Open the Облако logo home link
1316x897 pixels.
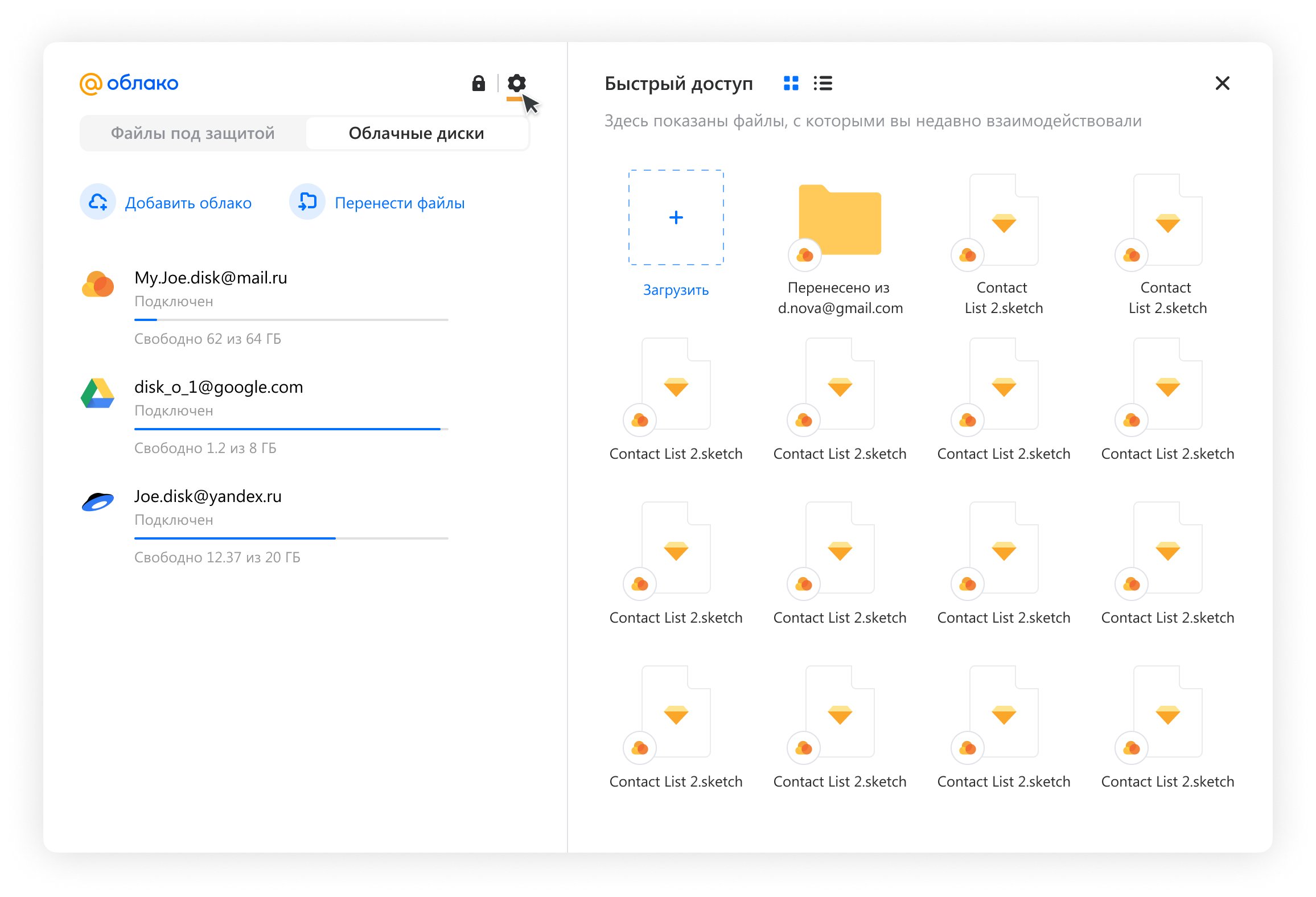[129, 83]
